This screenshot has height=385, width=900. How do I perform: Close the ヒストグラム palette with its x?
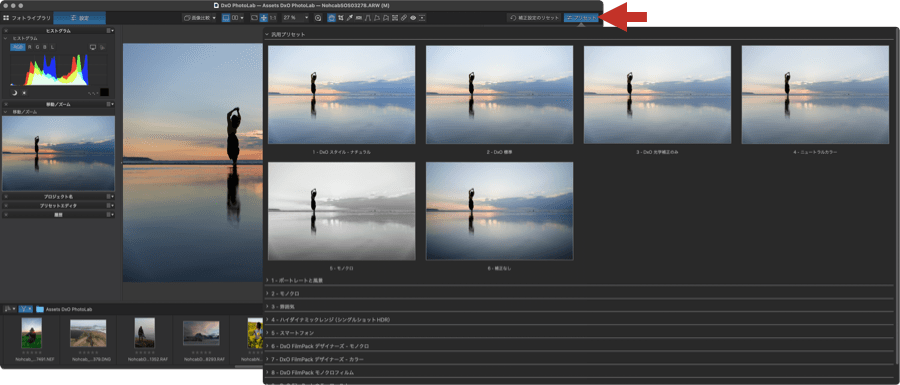coord(6,31)
